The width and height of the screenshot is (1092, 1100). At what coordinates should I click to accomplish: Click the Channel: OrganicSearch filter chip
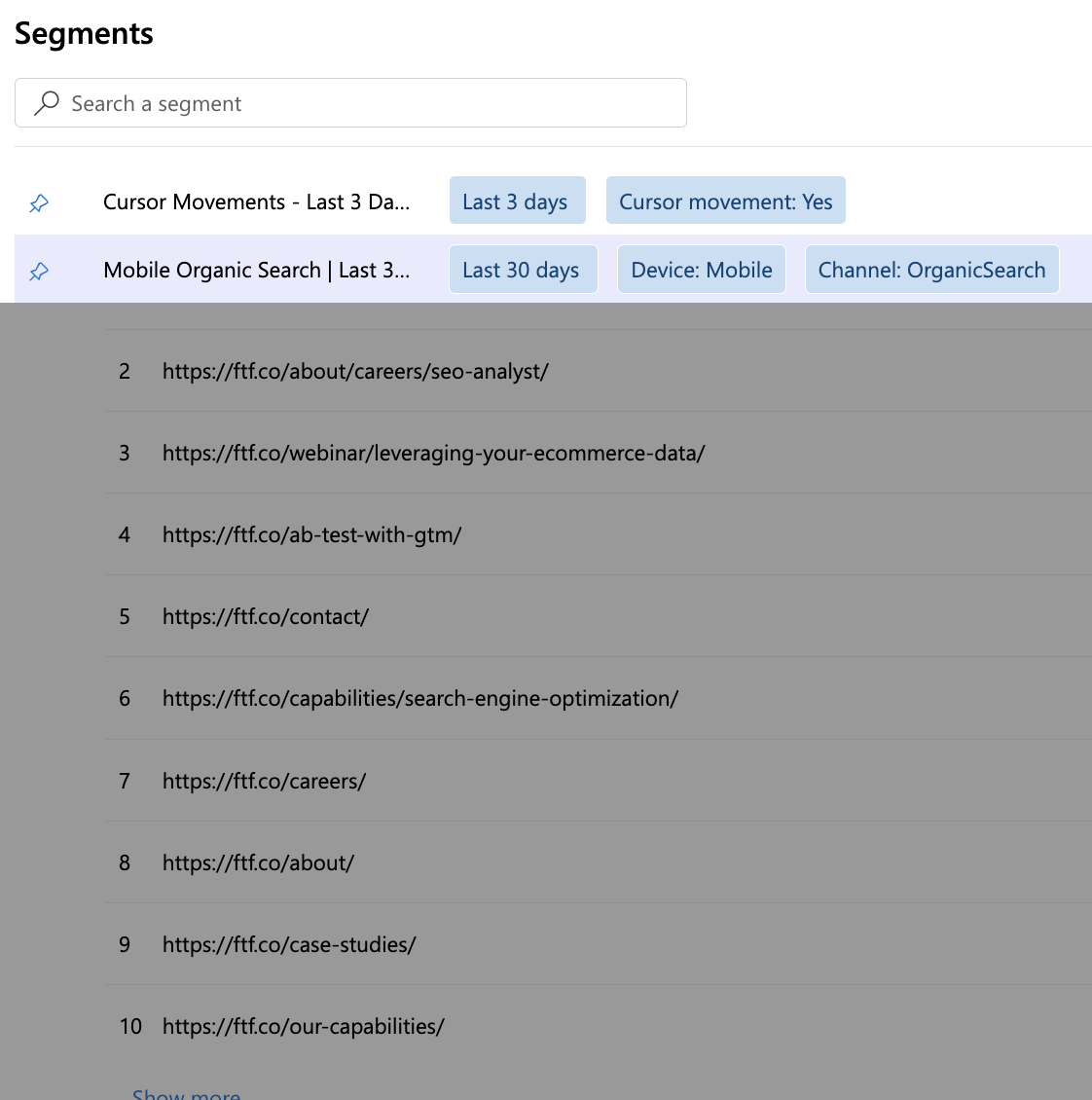point(932,270)
